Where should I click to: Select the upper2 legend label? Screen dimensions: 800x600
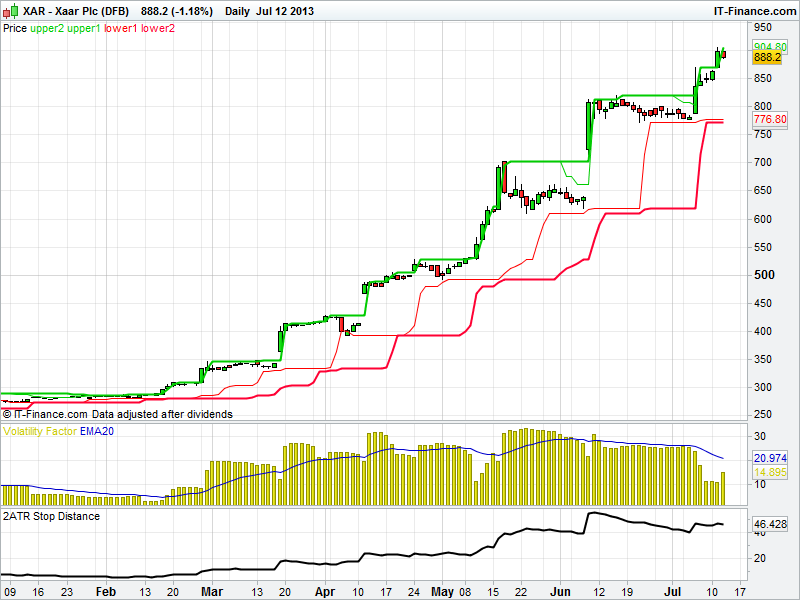pyautogui.click(x=47, y=29)
